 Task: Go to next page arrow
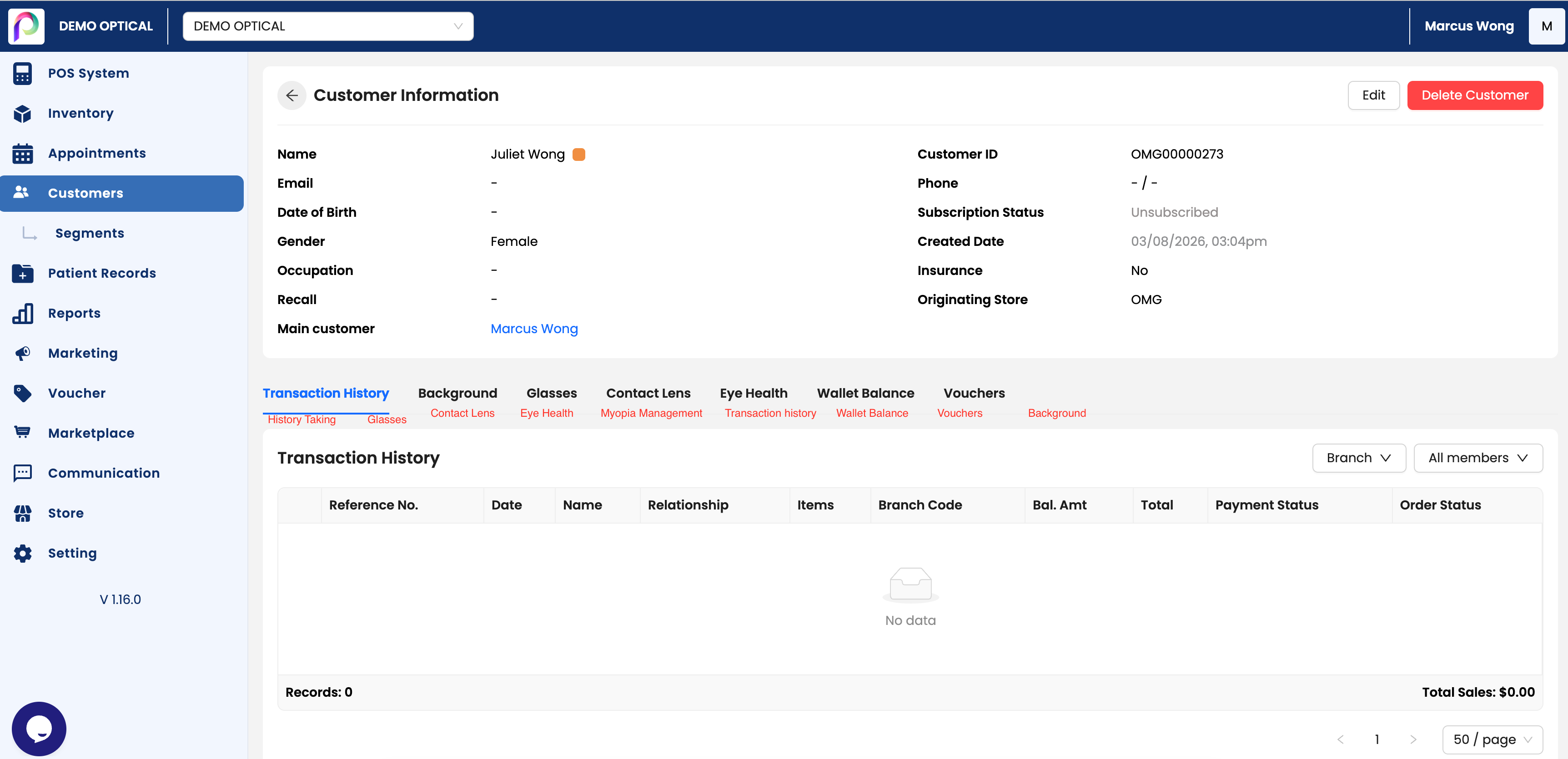click(1413, 739)
